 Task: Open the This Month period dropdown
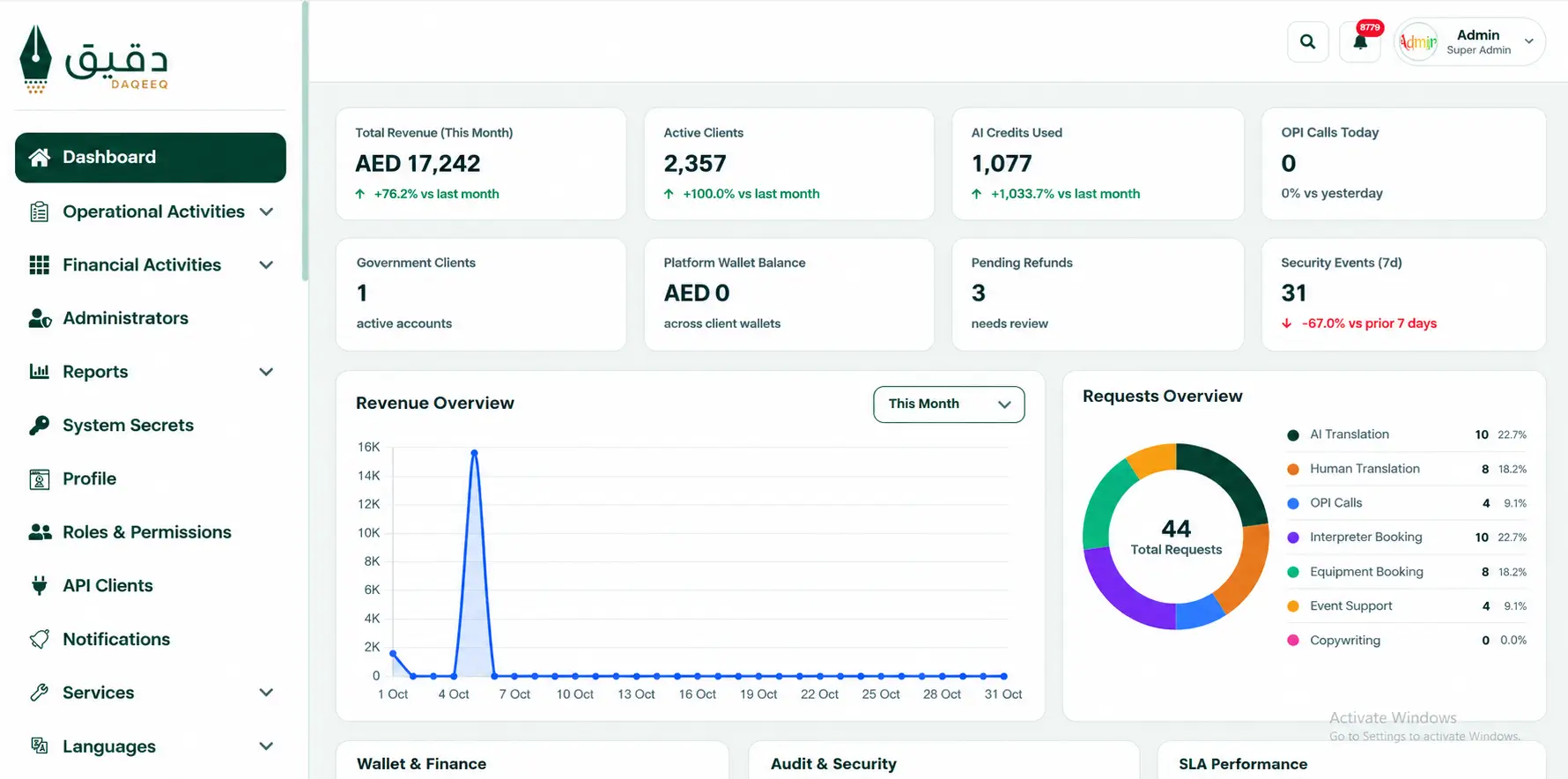pos(949,404)
